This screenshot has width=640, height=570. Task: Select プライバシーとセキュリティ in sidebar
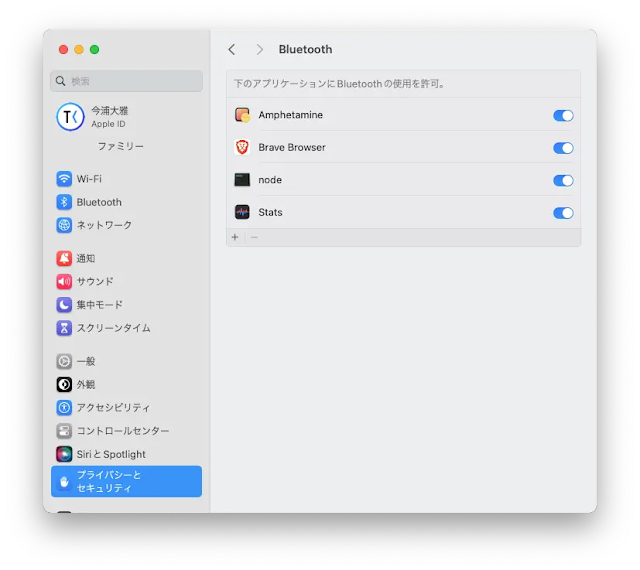click(x=127, y=481)
